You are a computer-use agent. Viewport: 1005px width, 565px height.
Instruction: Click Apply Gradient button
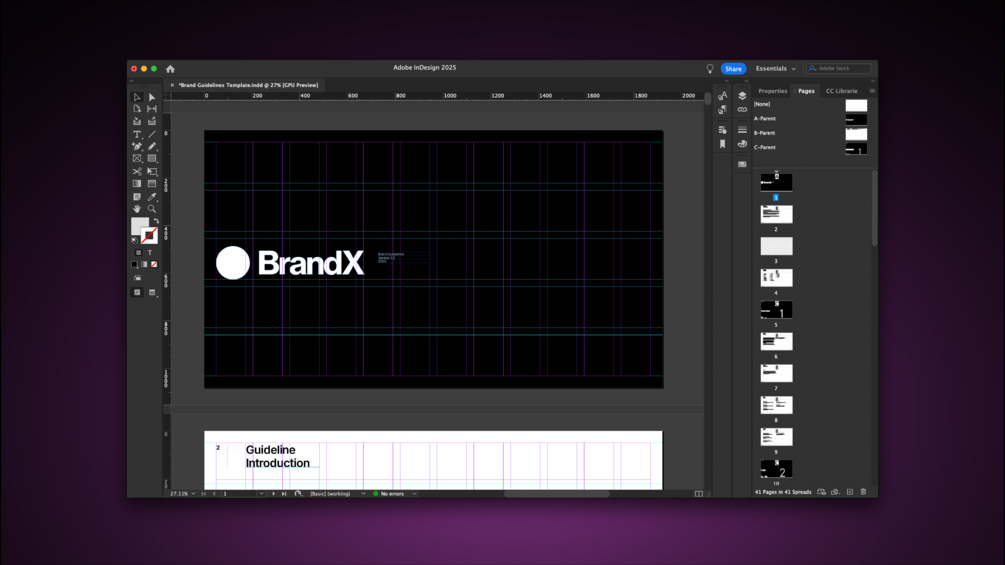pos(144,265)
